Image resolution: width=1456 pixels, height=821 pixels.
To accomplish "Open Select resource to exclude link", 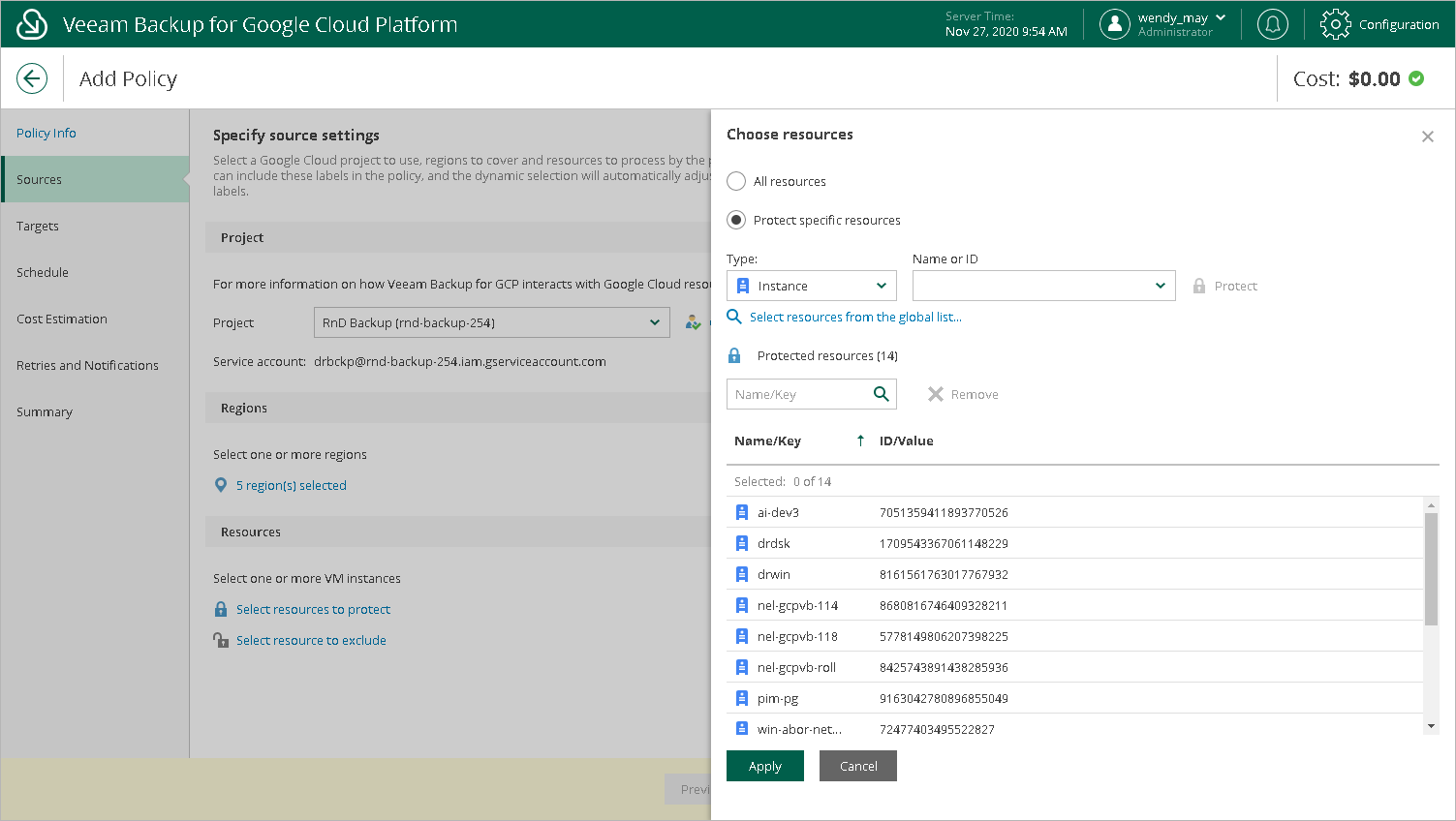I will tap(311, 640).
